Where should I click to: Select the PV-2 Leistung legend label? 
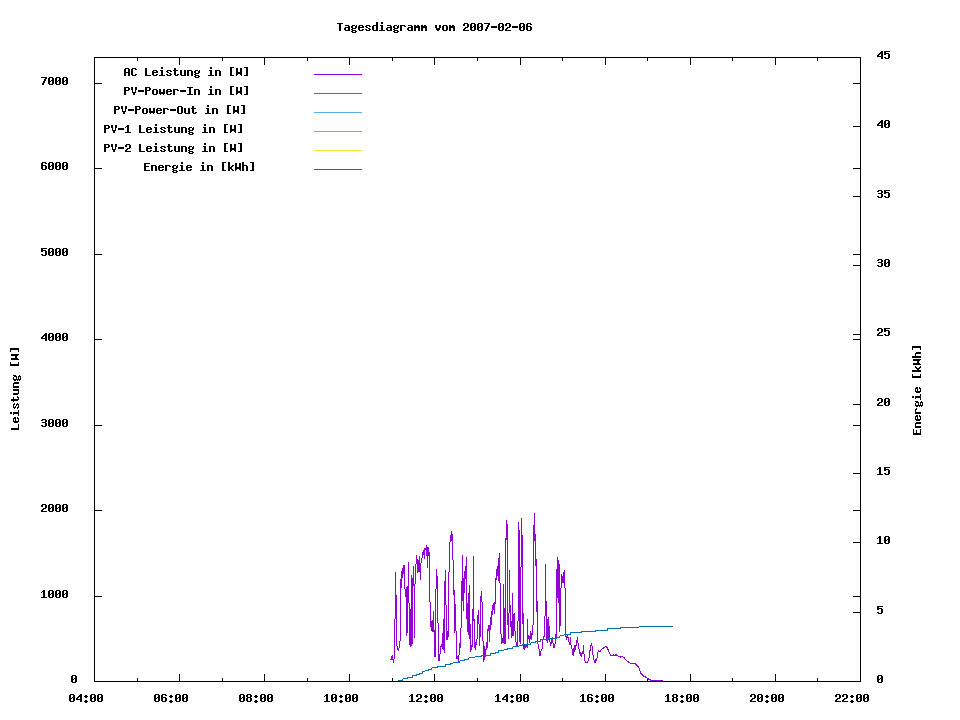pos(173,148)
